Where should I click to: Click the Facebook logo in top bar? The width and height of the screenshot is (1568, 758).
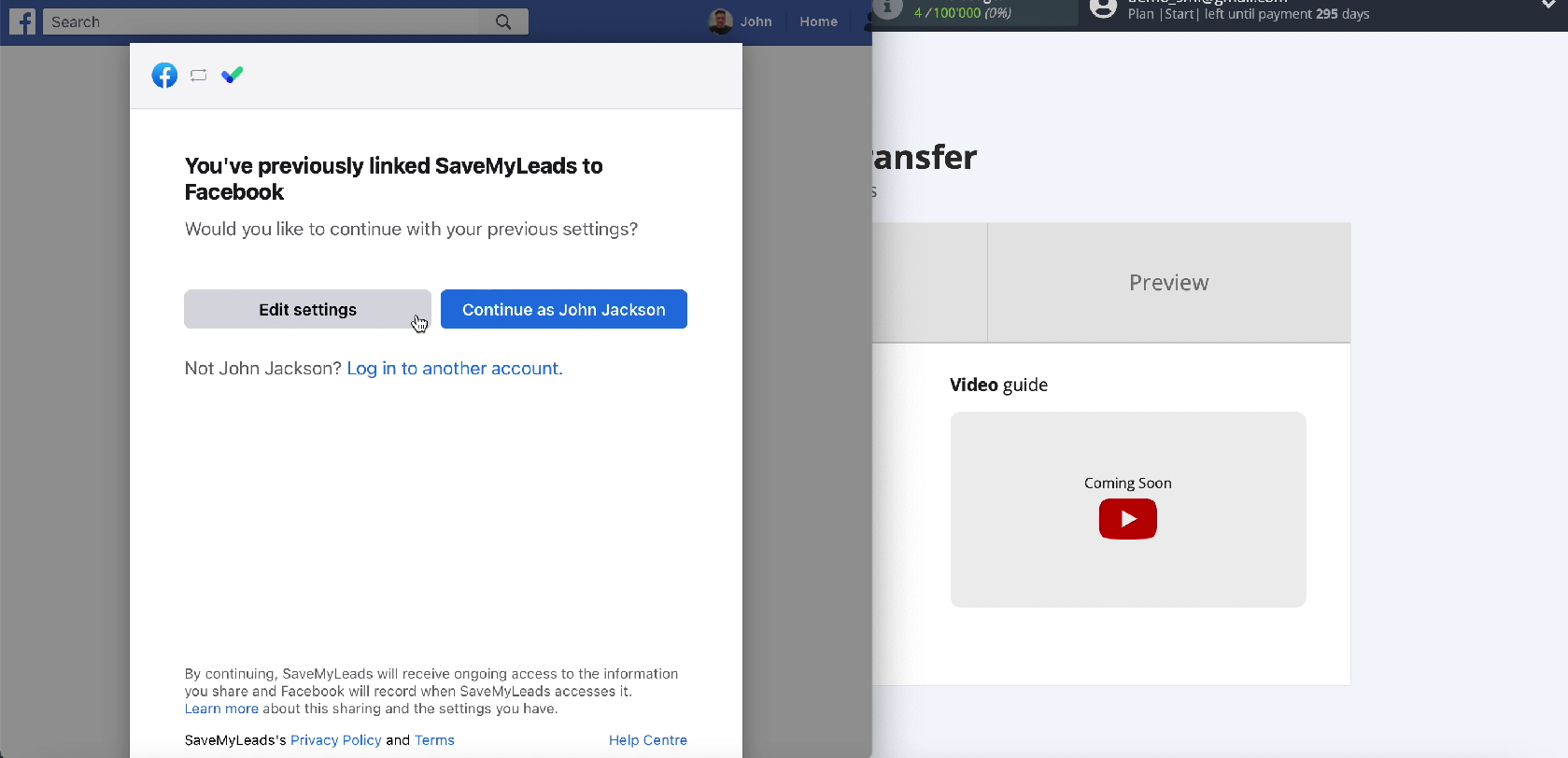pyautogui.click(x=22, y=21)
